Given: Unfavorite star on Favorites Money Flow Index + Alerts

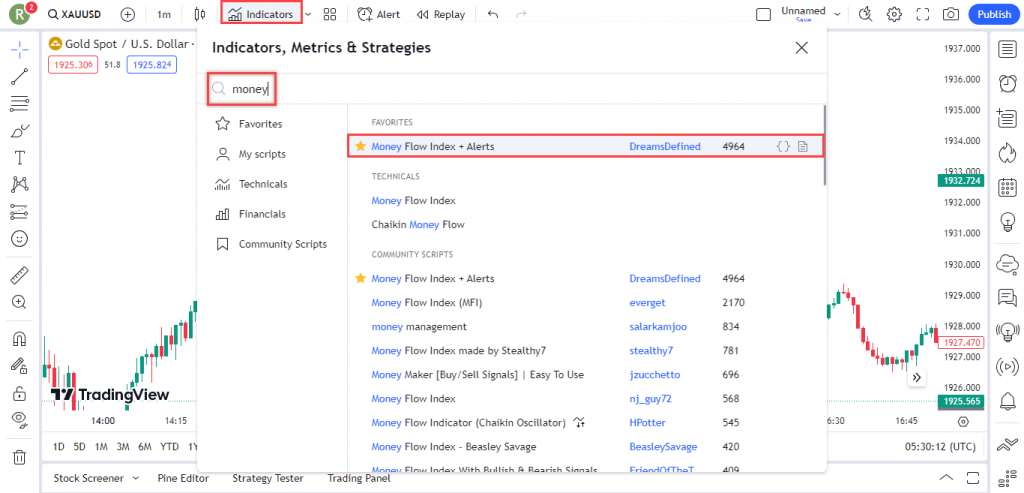Looking at the screenshot, I should [360, 147].
